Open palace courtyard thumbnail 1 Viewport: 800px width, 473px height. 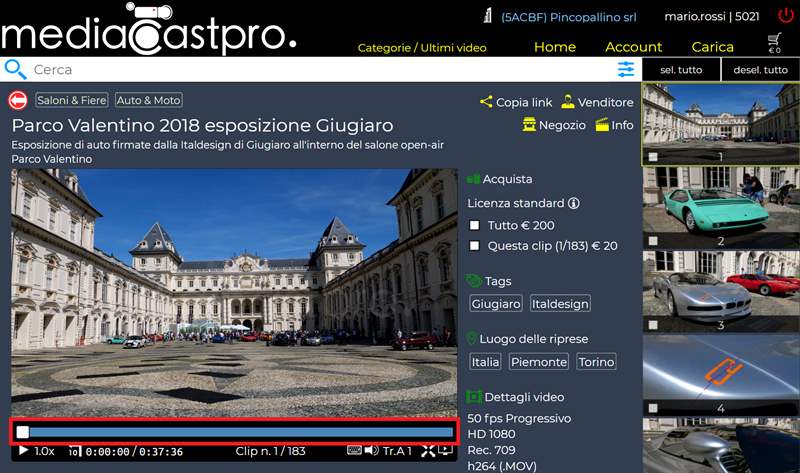tap(720, 123)
